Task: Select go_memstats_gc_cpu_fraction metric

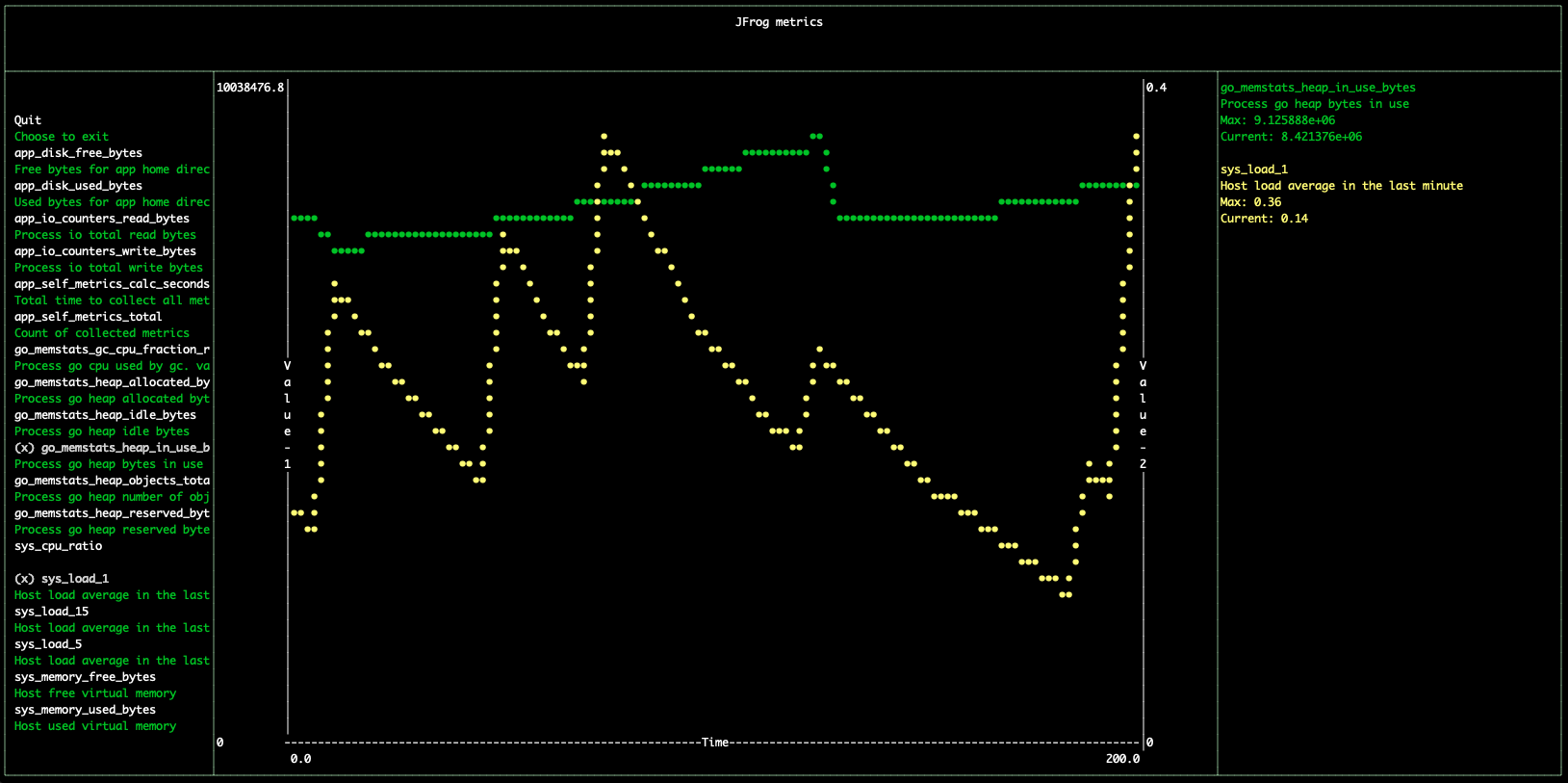Action: point(112,350)
